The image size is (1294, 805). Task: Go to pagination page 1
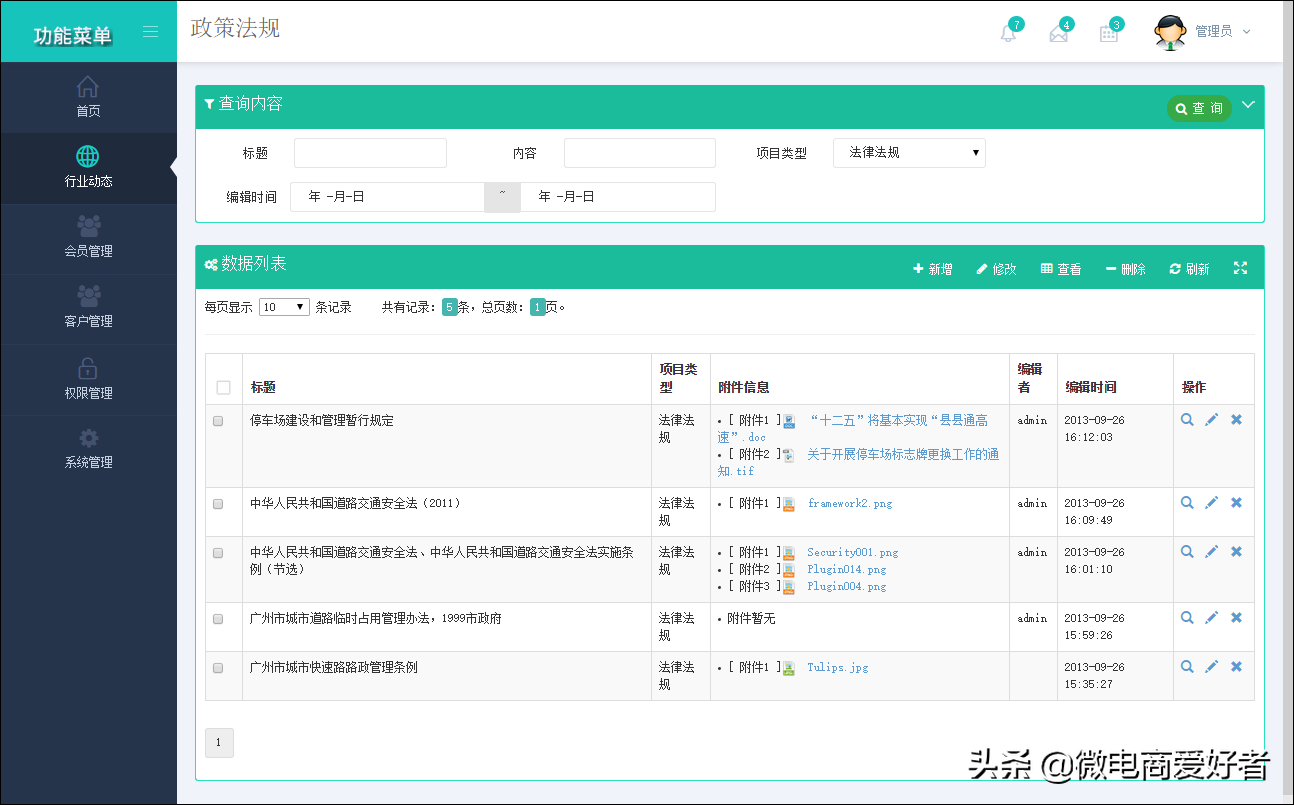pos(219,743)
